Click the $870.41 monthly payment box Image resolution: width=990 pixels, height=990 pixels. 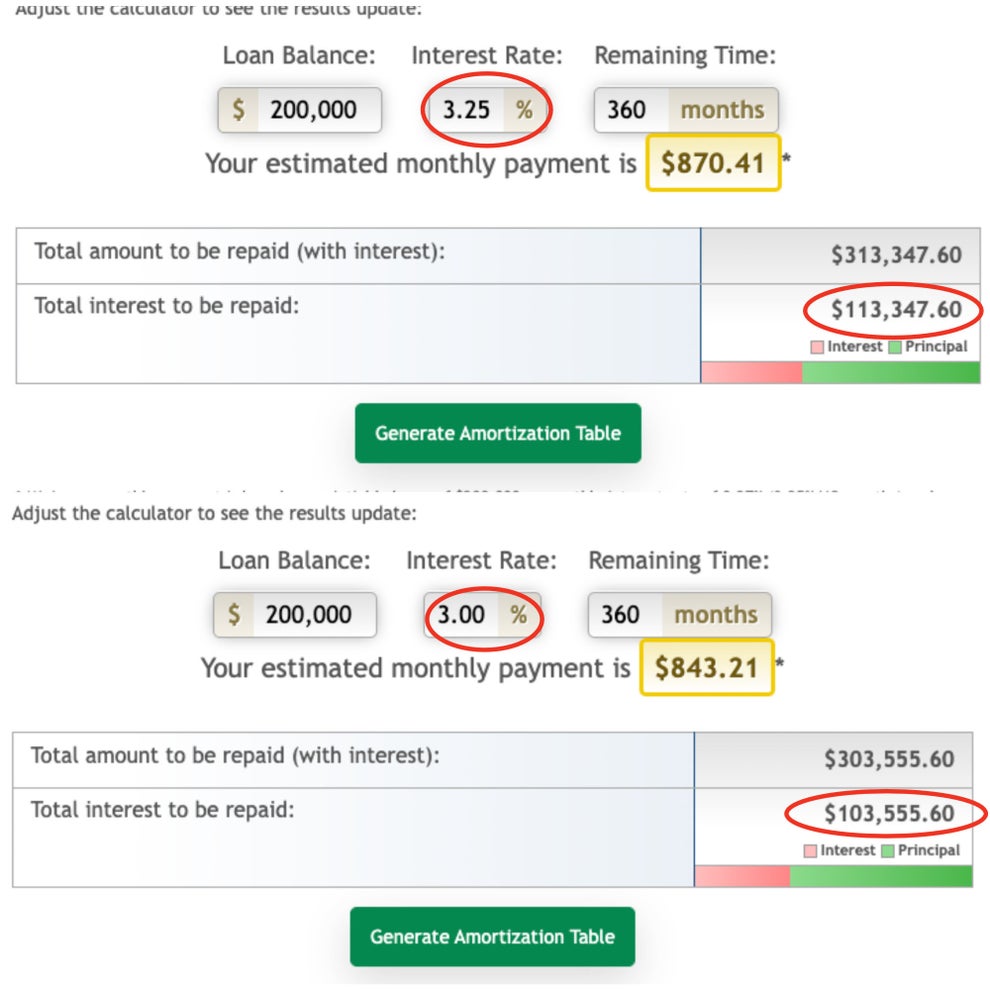[x=712, y=162]
